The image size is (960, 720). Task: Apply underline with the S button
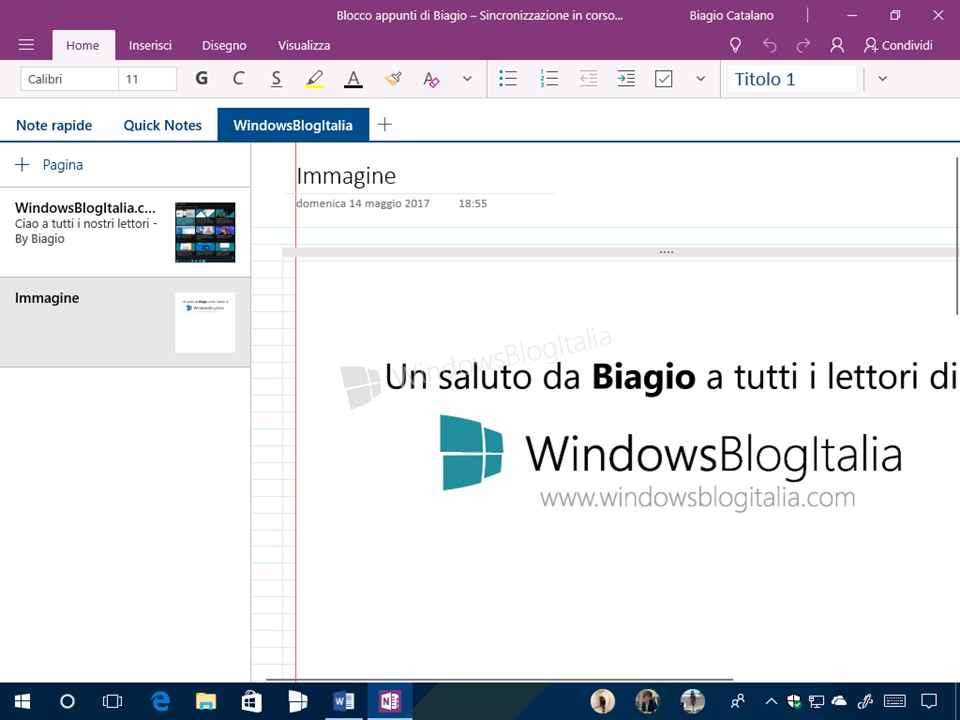point(276,79)
